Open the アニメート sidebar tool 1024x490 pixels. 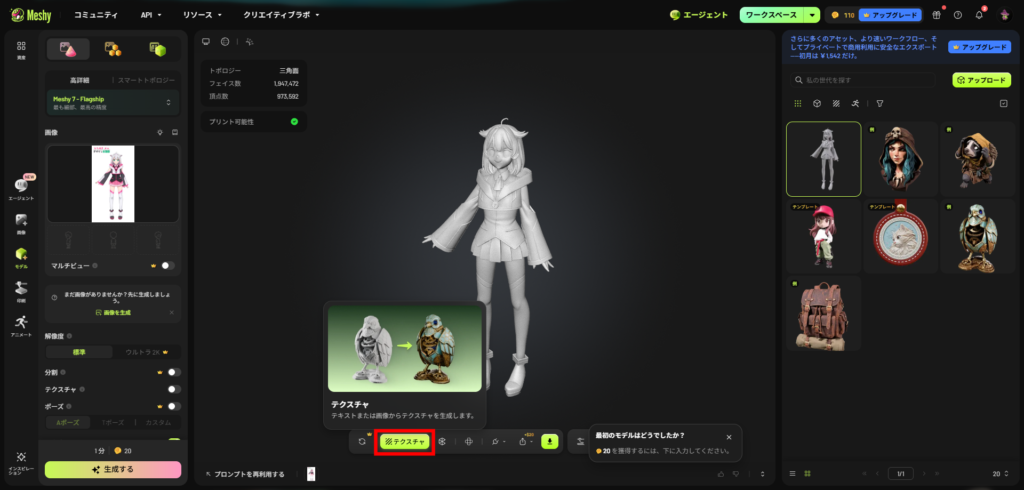(x=21, y=325)
